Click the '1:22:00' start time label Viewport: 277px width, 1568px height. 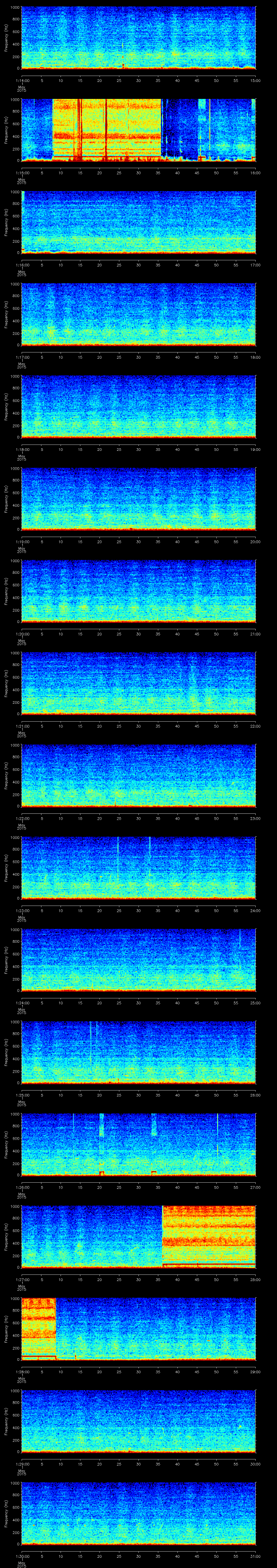coord(22,818)
